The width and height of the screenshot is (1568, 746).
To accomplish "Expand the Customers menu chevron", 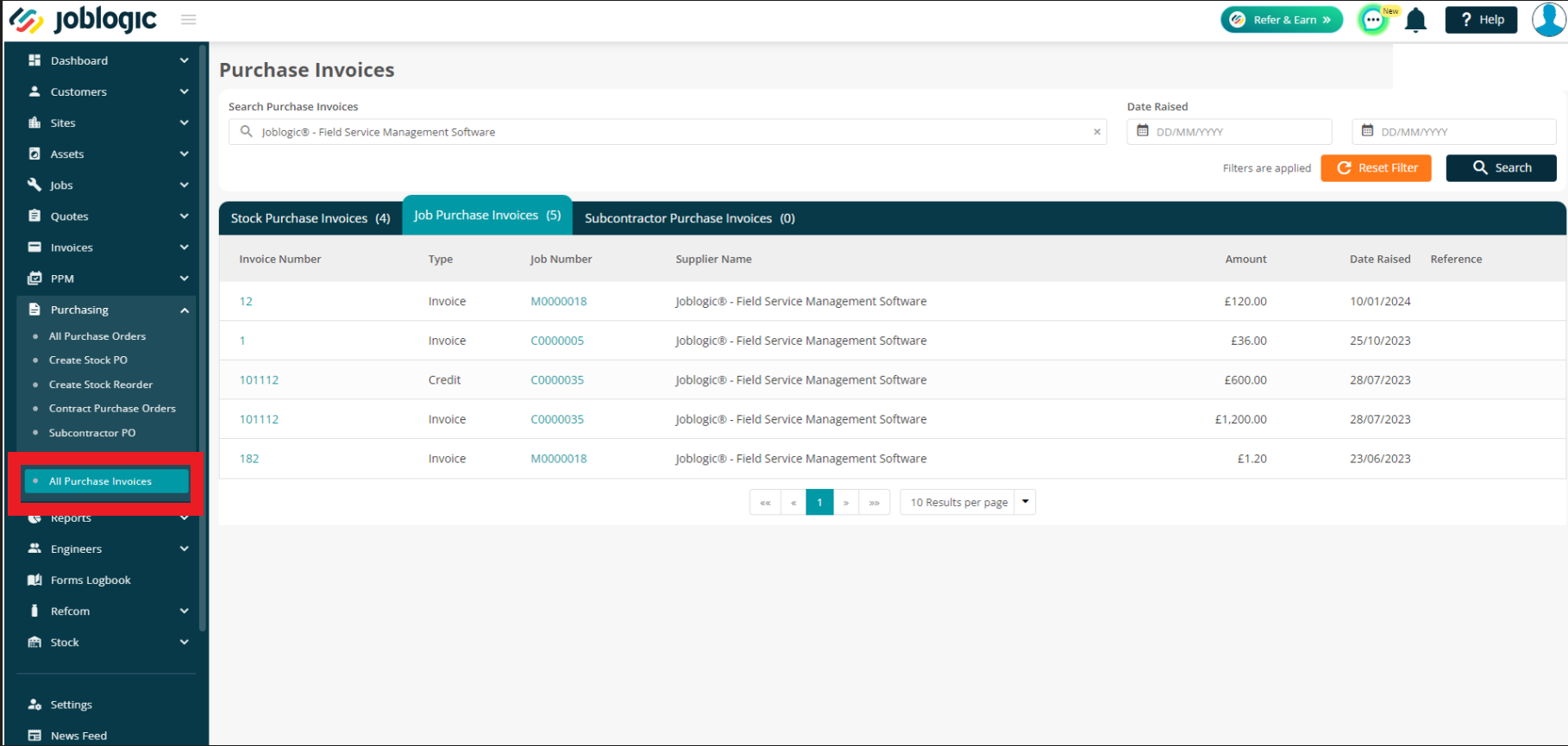I will 184,91.
